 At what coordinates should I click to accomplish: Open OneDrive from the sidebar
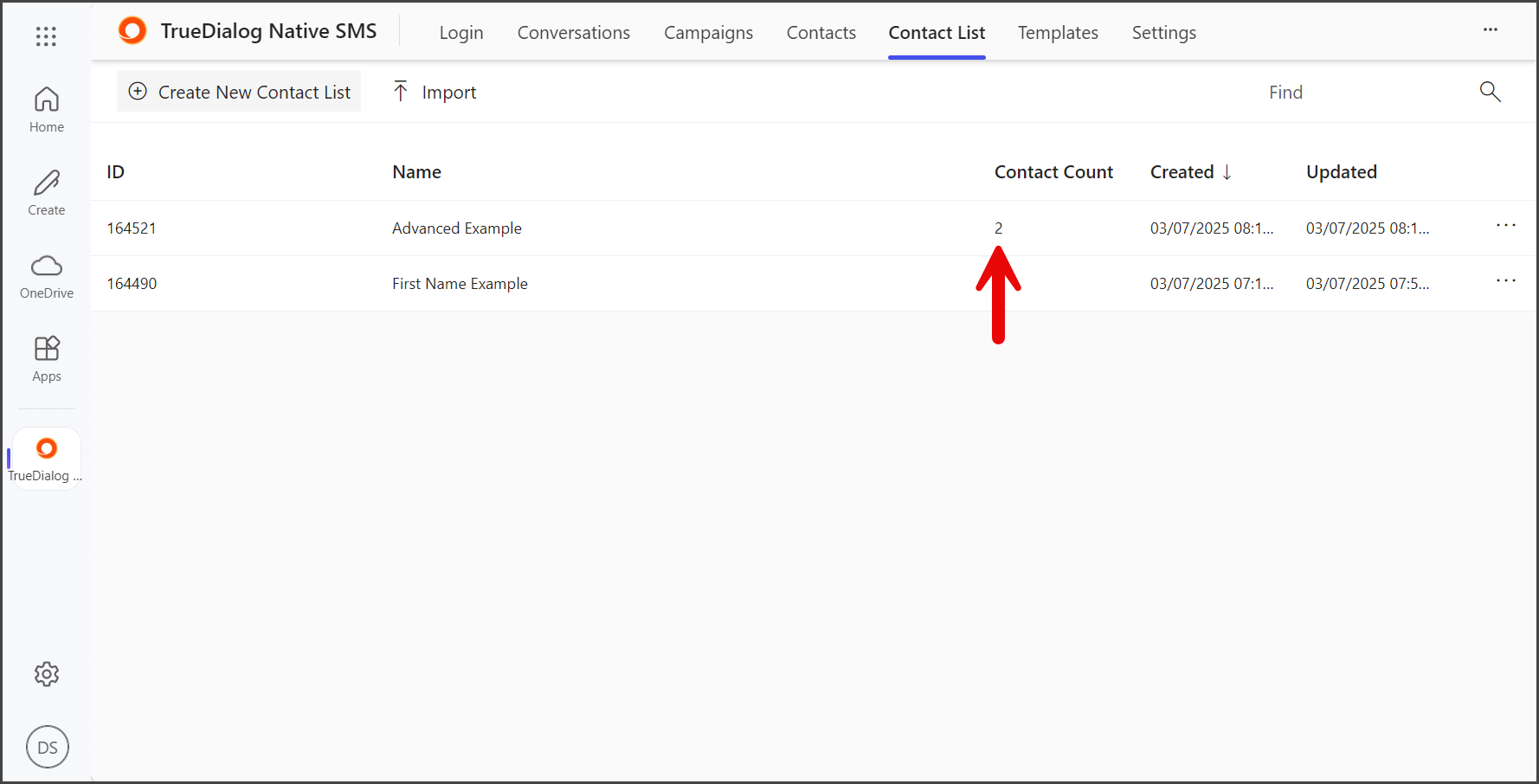click(47, 276)
